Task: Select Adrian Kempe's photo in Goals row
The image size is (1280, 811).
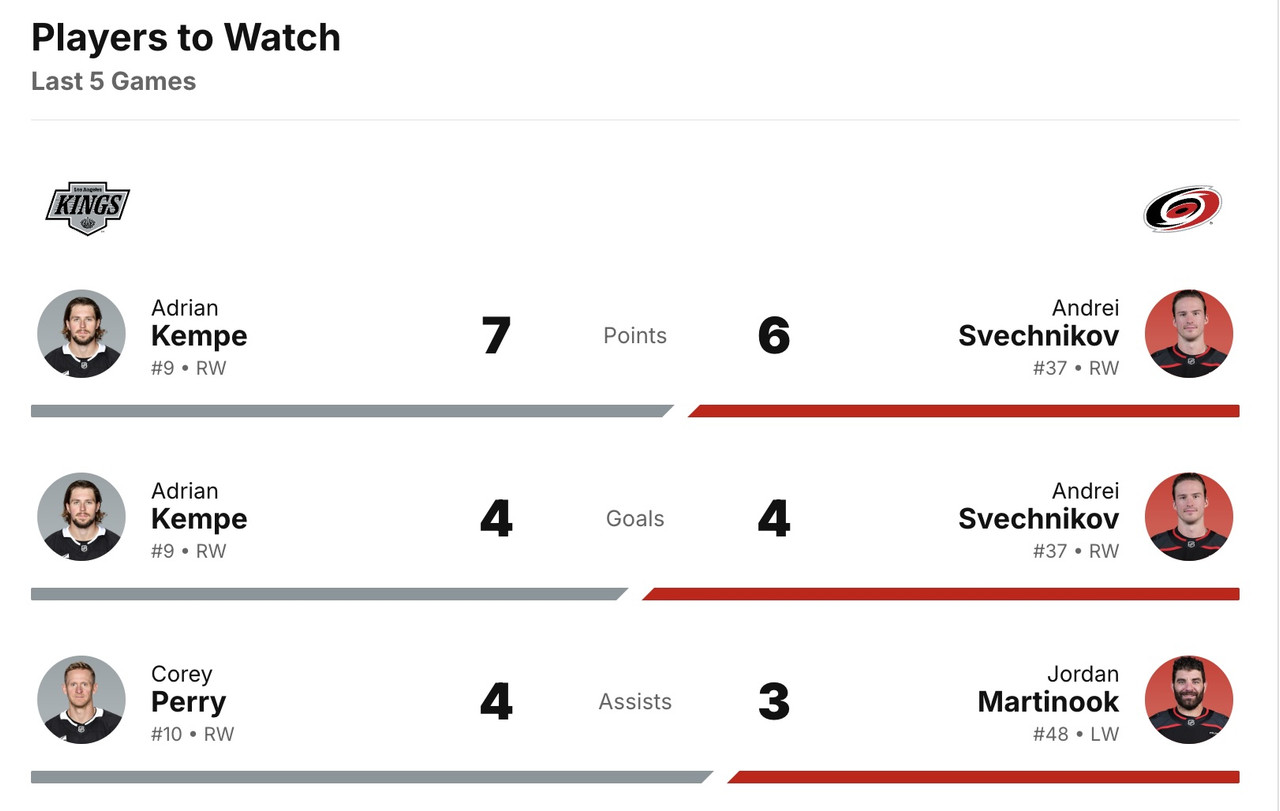Action: point(81,517)
